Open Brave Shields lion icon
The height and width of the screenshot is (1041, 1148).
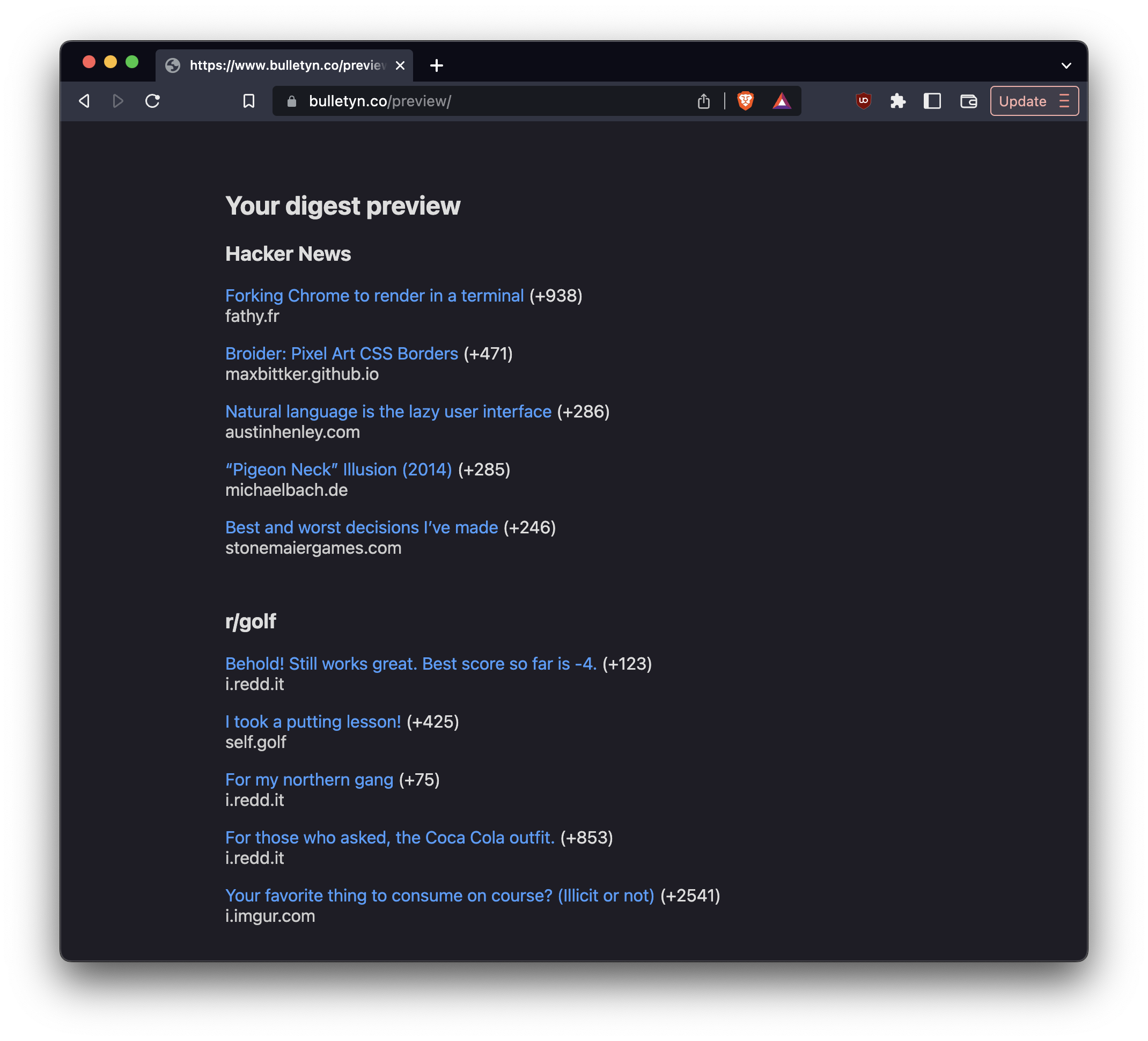tap(746, 101)
